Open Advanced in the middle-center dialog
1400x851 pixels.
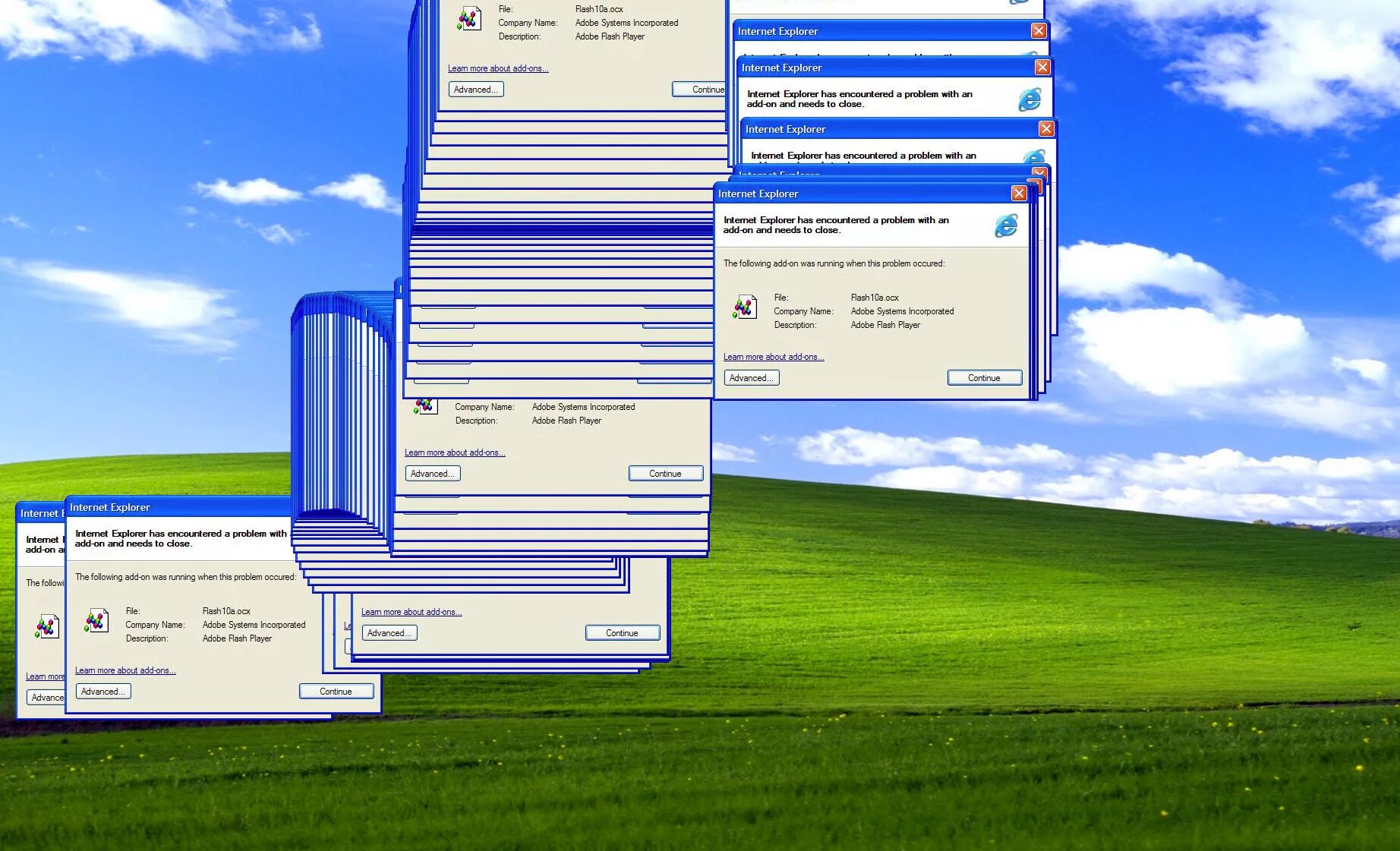coord(433,474)
